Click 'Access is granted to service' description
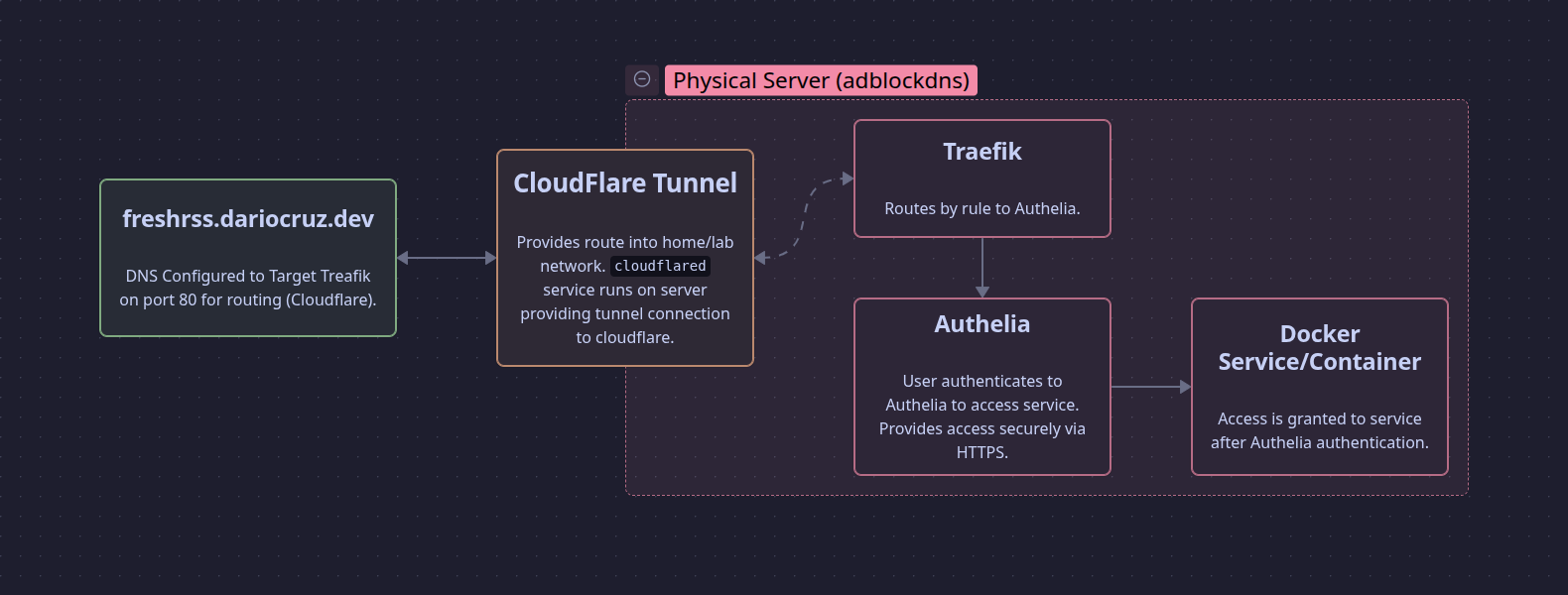 1320,418
